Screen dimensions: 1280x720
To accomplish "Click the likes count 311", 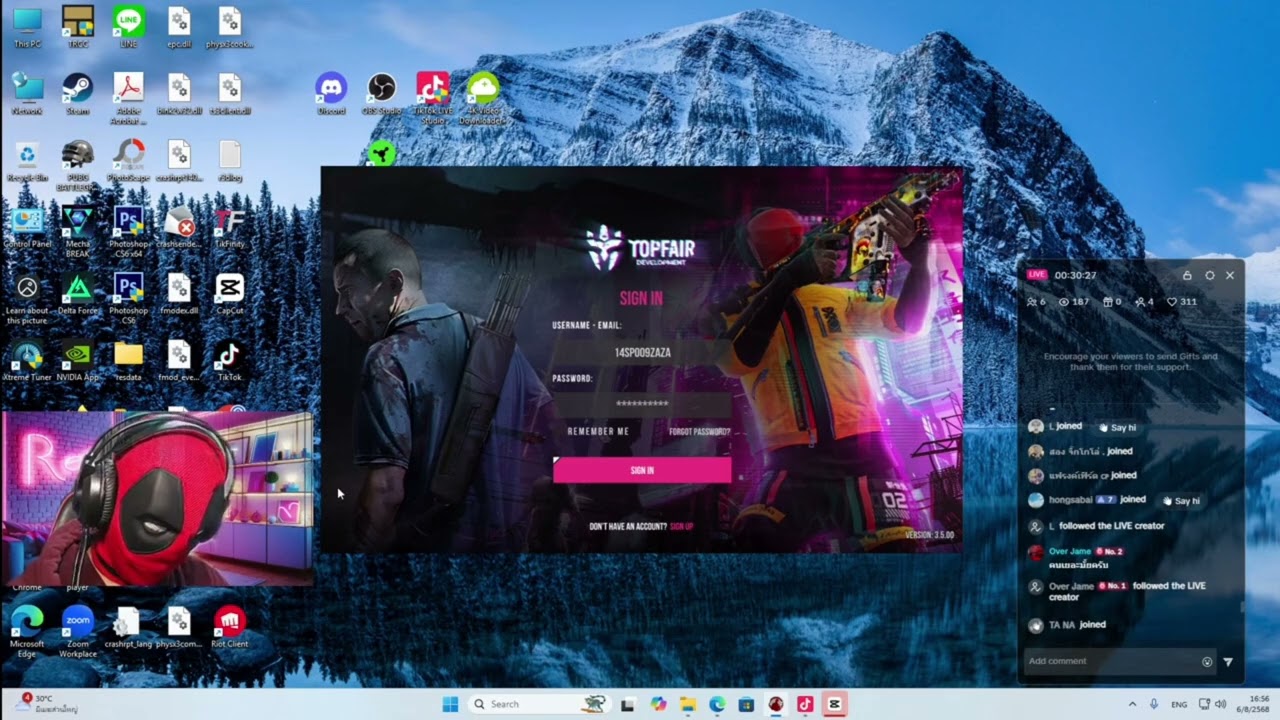I will point(1182,302).
